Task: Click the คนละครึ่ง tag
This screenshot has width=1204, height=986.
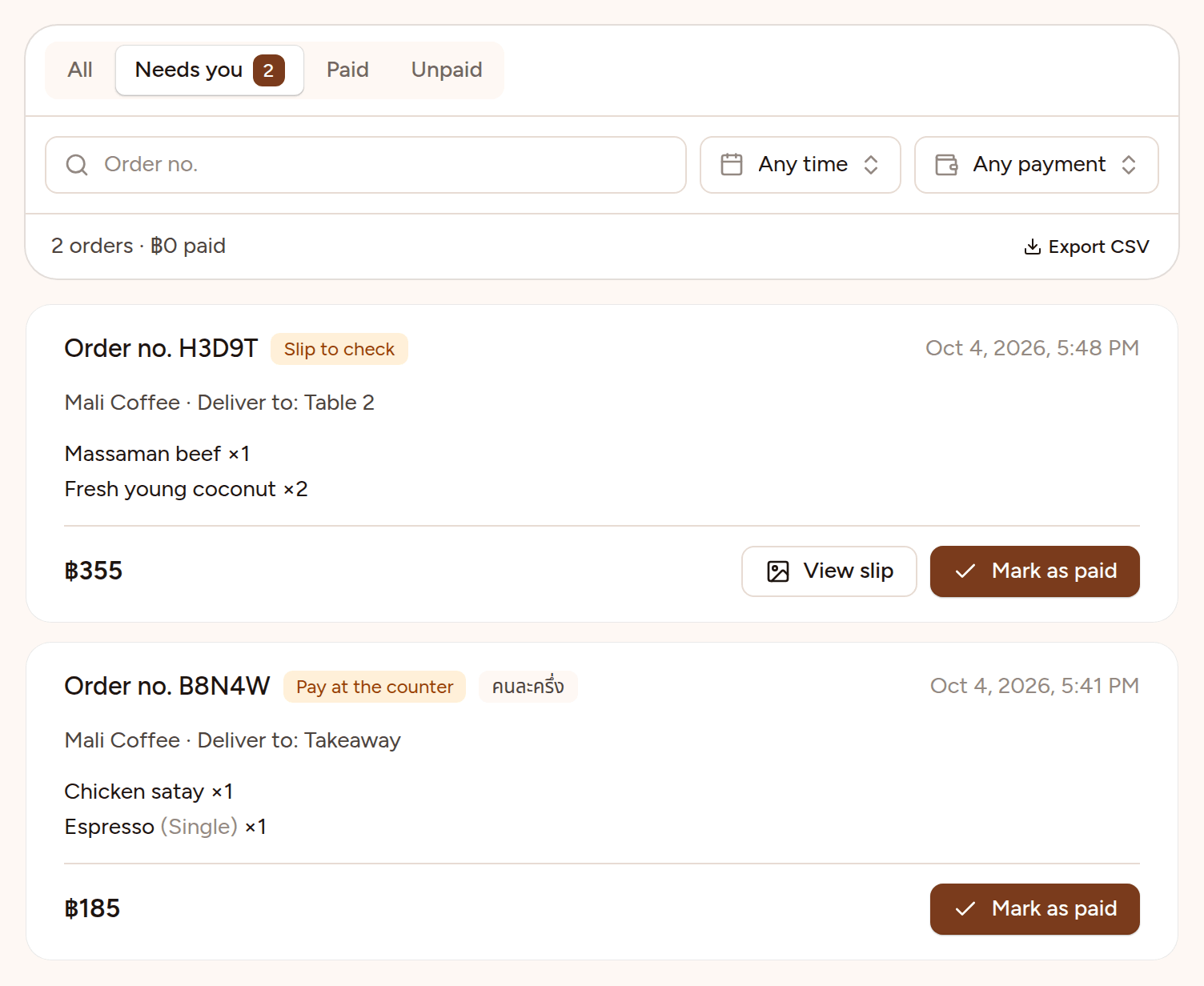Action: tap(528, 687)
